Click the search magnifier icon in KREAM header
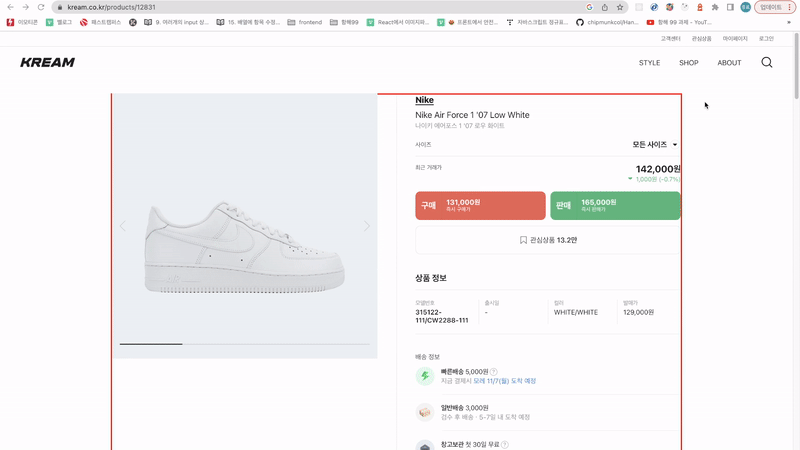800x450 pixels. (767, 62)
